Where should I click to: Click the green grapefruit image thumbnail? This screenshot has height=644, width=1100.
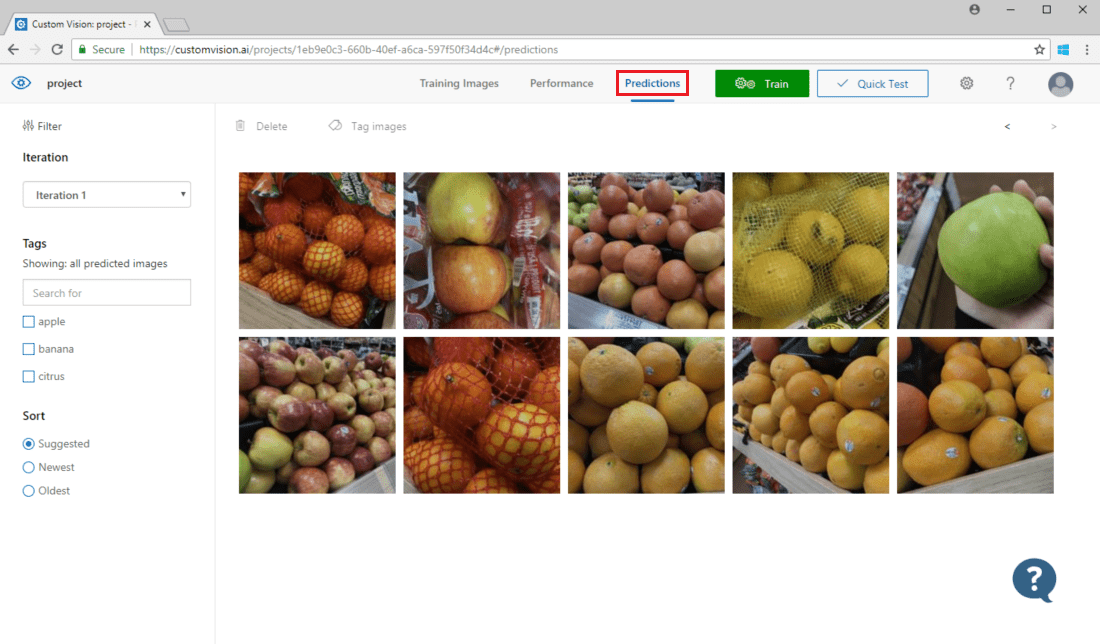click(x=975, y=250)
